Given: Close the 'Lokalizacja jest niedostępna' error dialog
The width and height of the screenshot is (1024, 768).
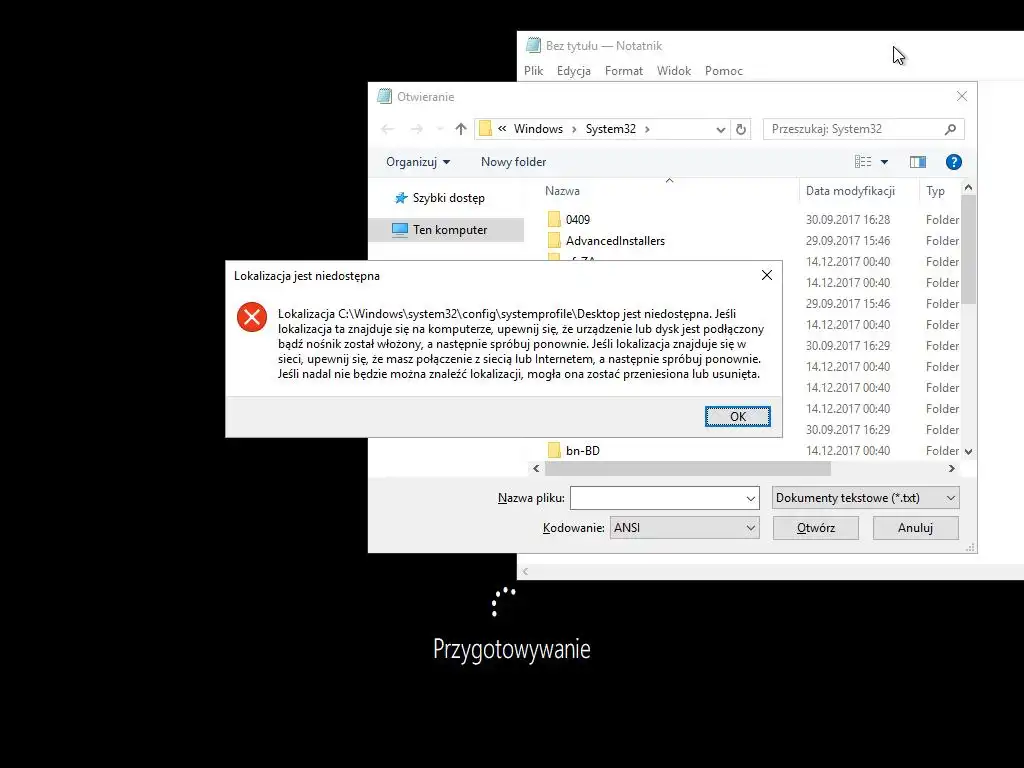Looking at the screenshot, I should pos(767,275).
